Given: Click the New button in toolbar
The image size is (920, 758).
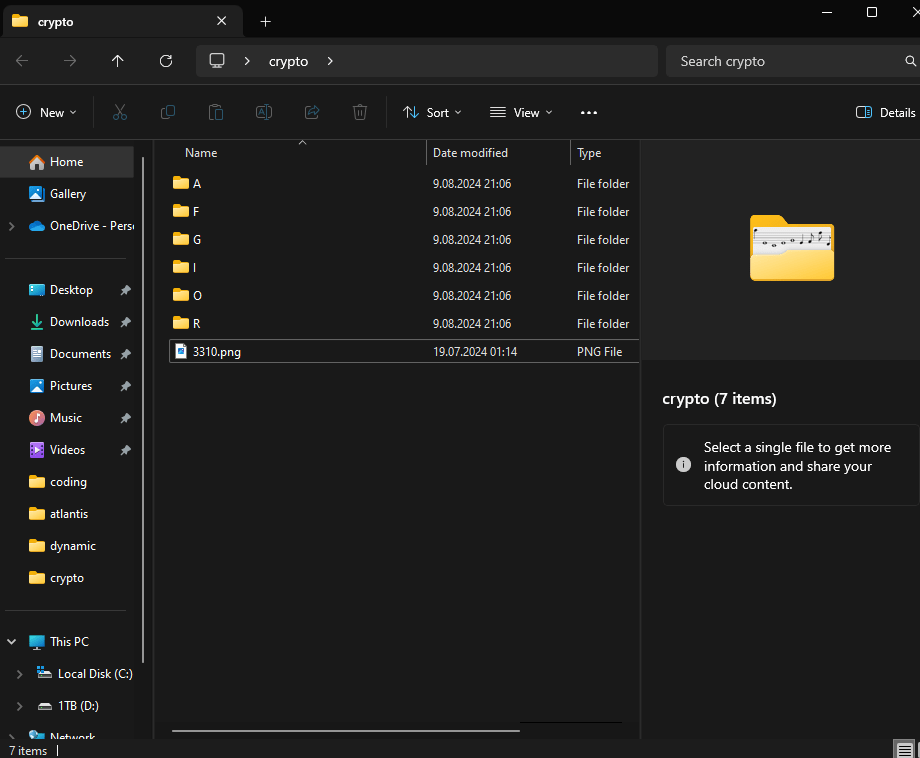Looking at the screenshot, I should pos(46,113).
